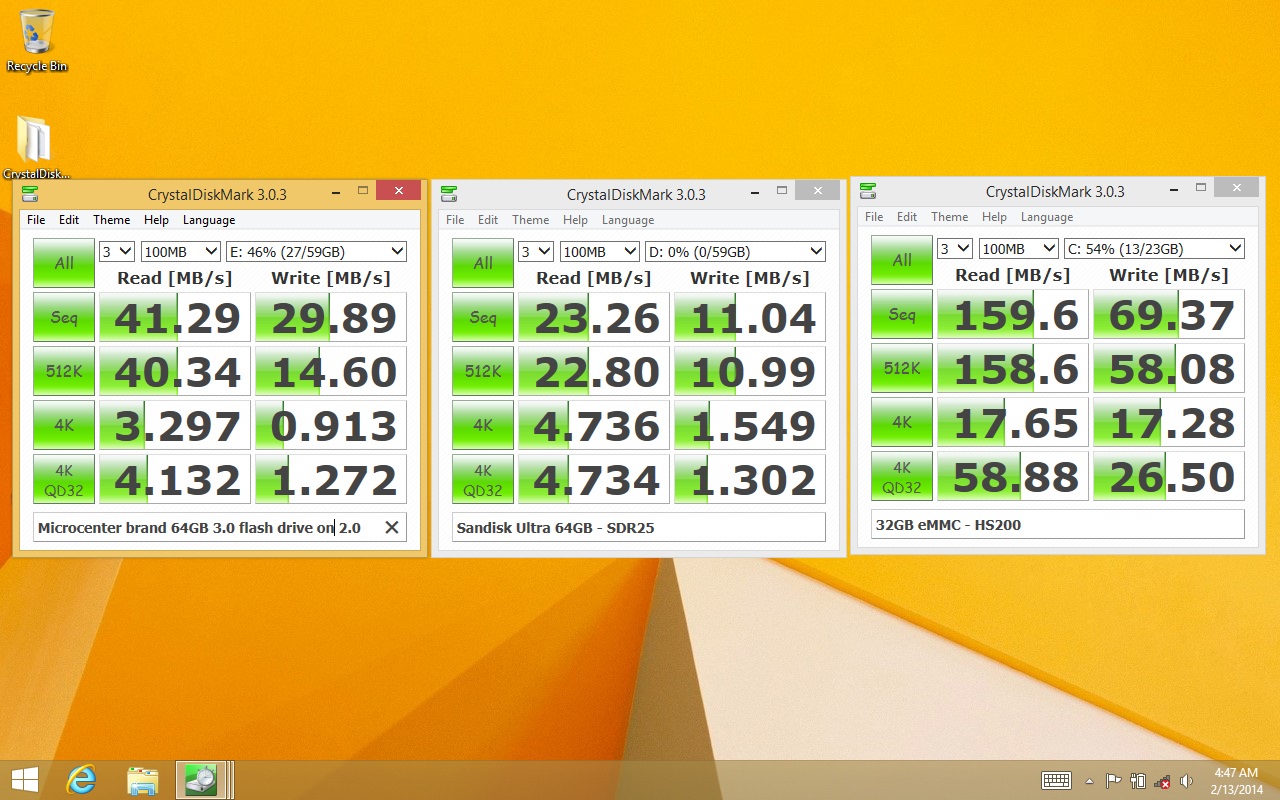This screenshot has height=800, width=1280.
Task: Run All tests in the E: drive window
Action: [64, 263]
